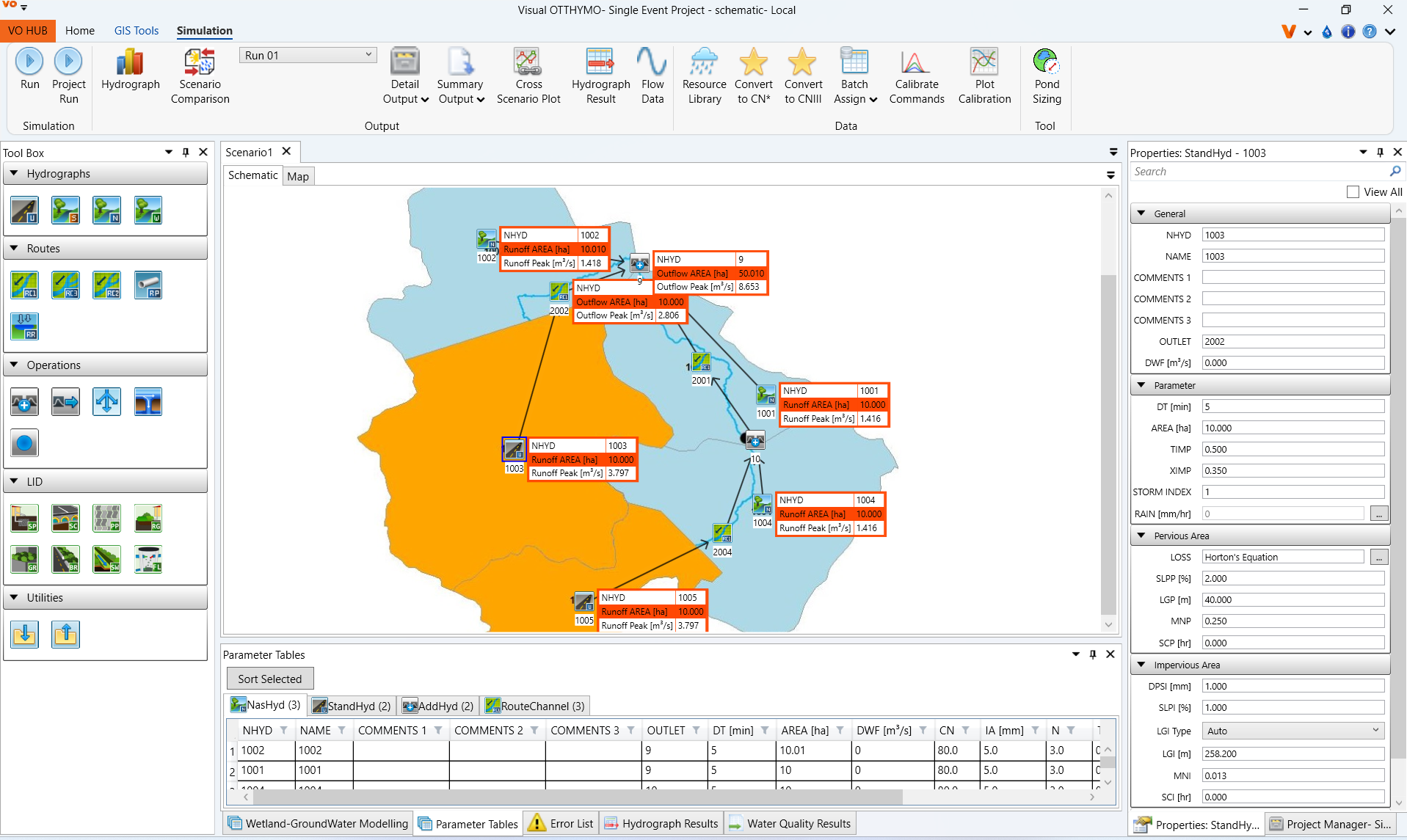Screen dimensions: 1407x840
Task: Select the blue T-junction operation tool
Action: pyautogui.click(x=148, y=402)
